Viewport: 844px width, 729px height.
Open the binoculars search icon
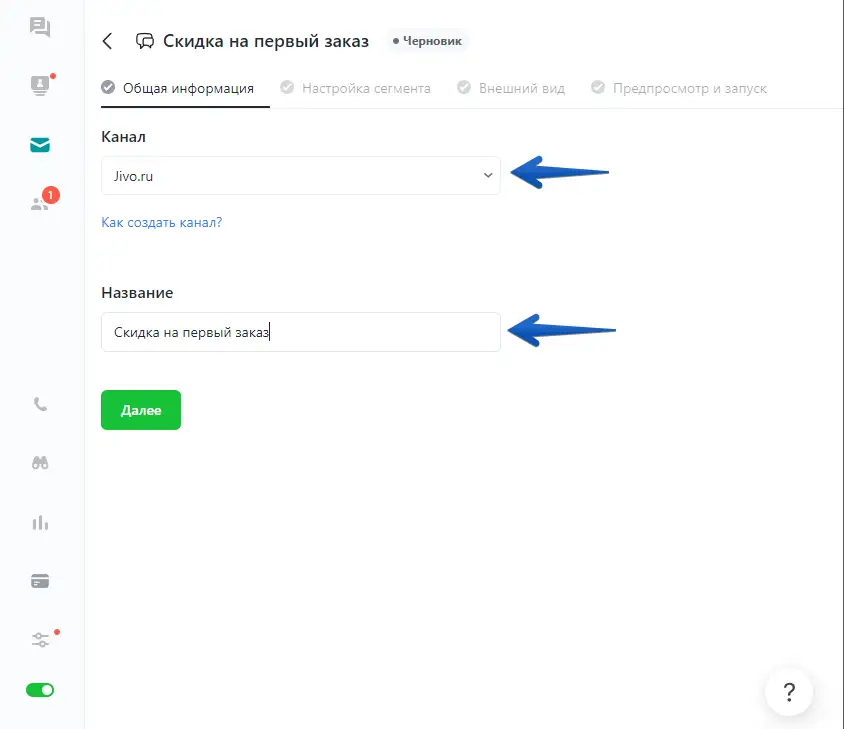pyautogui.click(x=40, y=463)
